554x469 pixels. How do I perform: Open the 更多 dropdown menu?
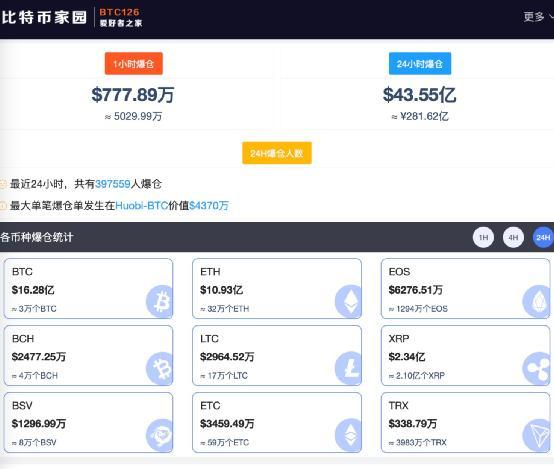pyautogui.click(x=538, y=16)
